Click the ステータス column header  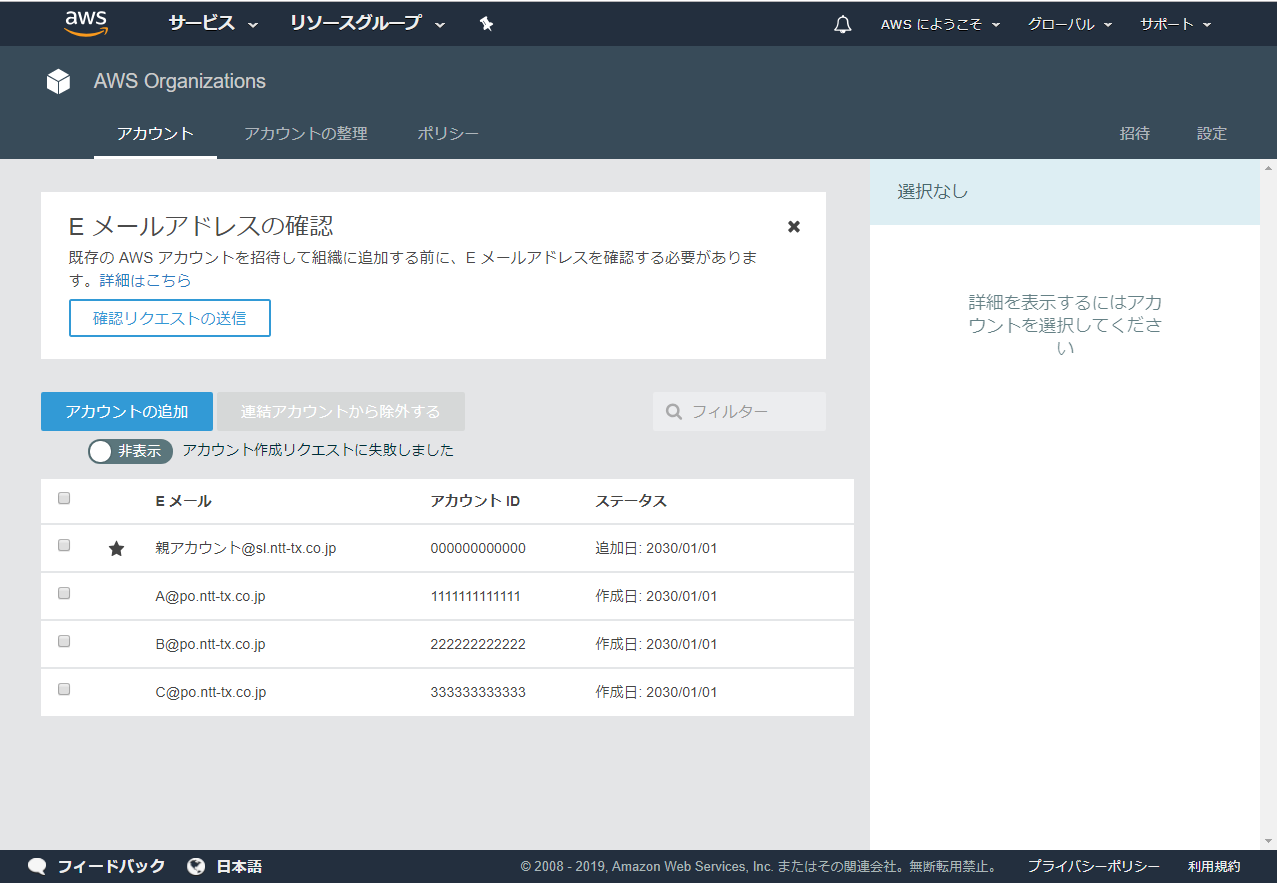coord(631,501)
